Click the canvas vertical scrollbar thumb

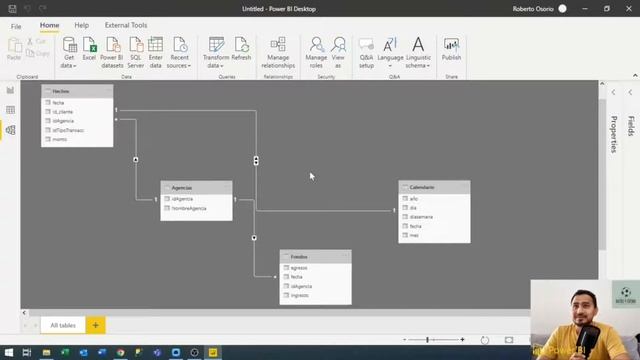pyautogui.click(x=602, y=175)
